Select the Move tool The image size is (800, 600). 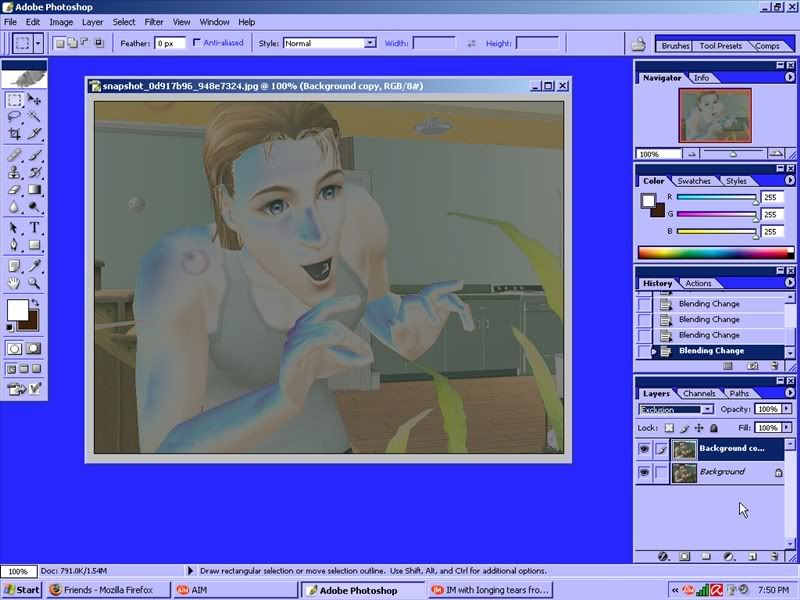tap(34, 99)
